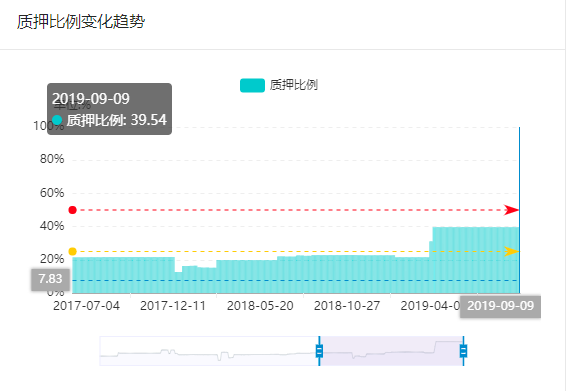Click the 7.83 axis pointer label
Screen dimensions: 566x391
tap(51, 279)
